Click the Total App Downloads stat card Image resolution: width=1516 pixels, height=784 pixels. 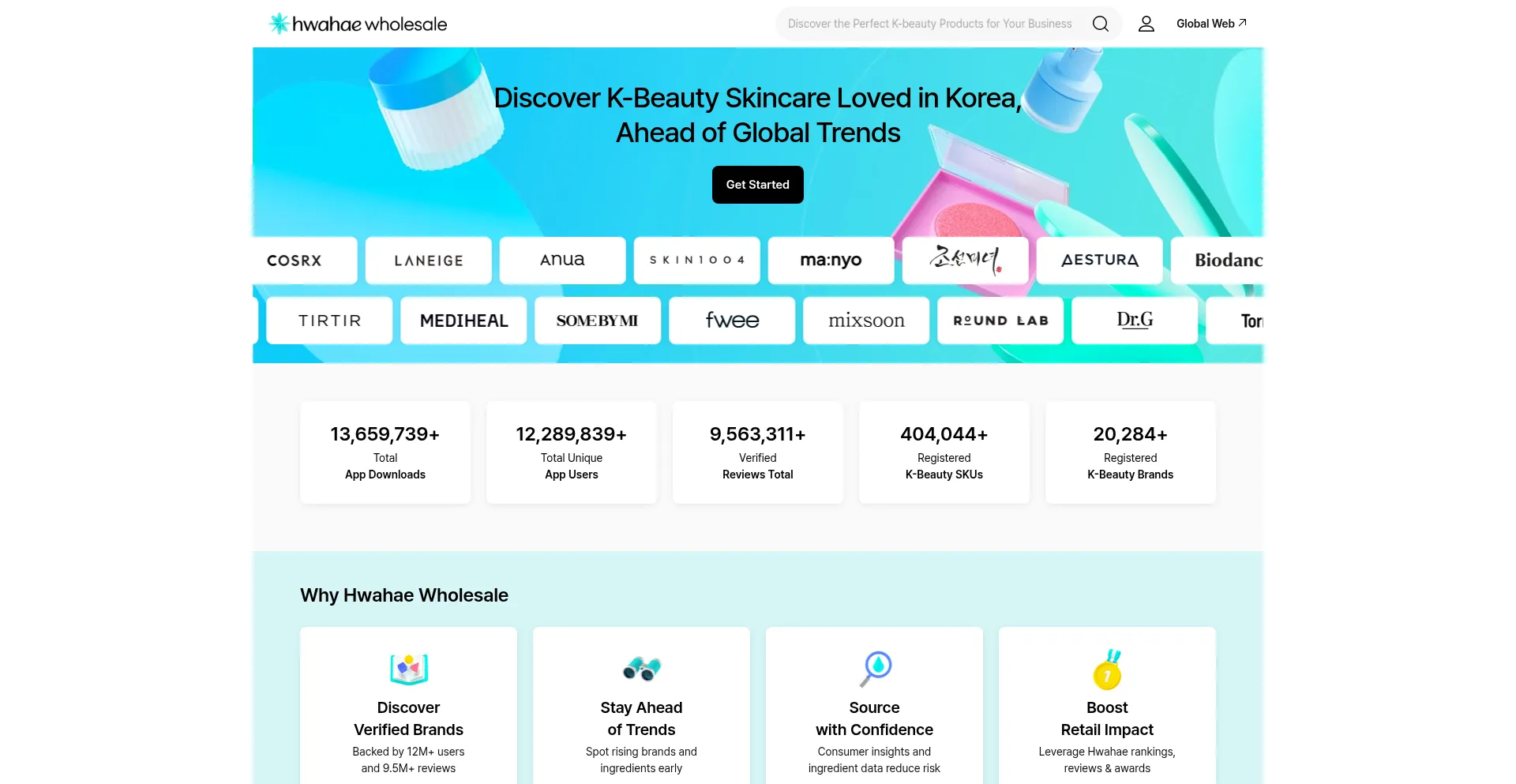coord(385,452)
